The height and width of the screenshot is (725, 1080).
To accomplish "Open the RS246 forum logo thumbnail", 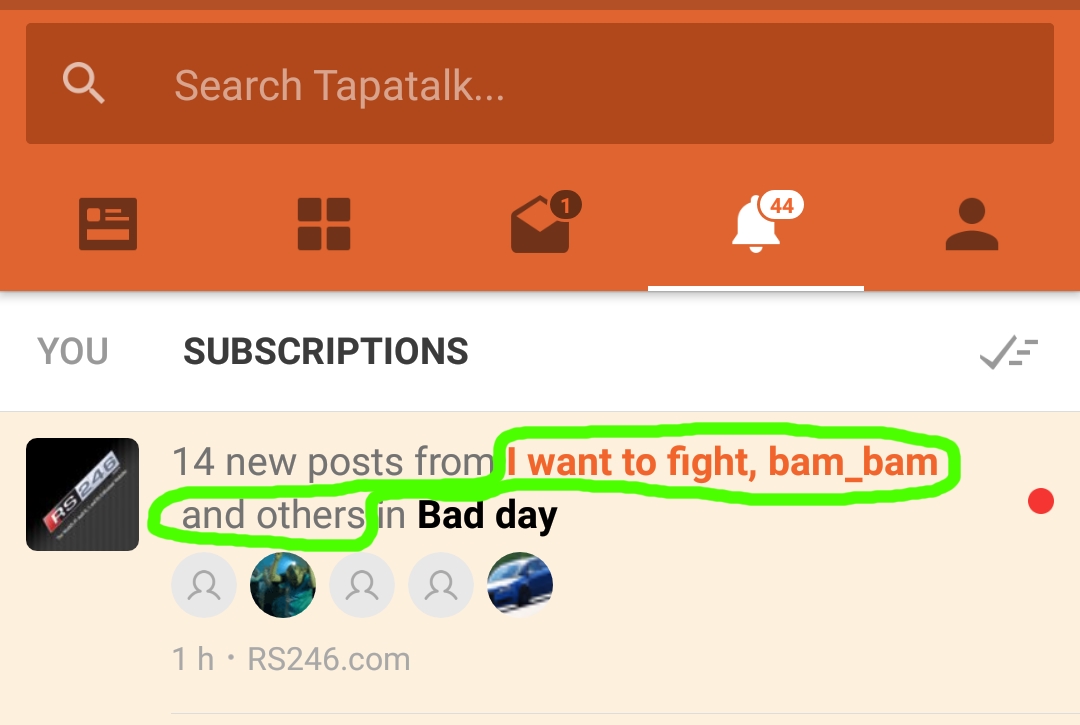I will click(x=83, y=494).
